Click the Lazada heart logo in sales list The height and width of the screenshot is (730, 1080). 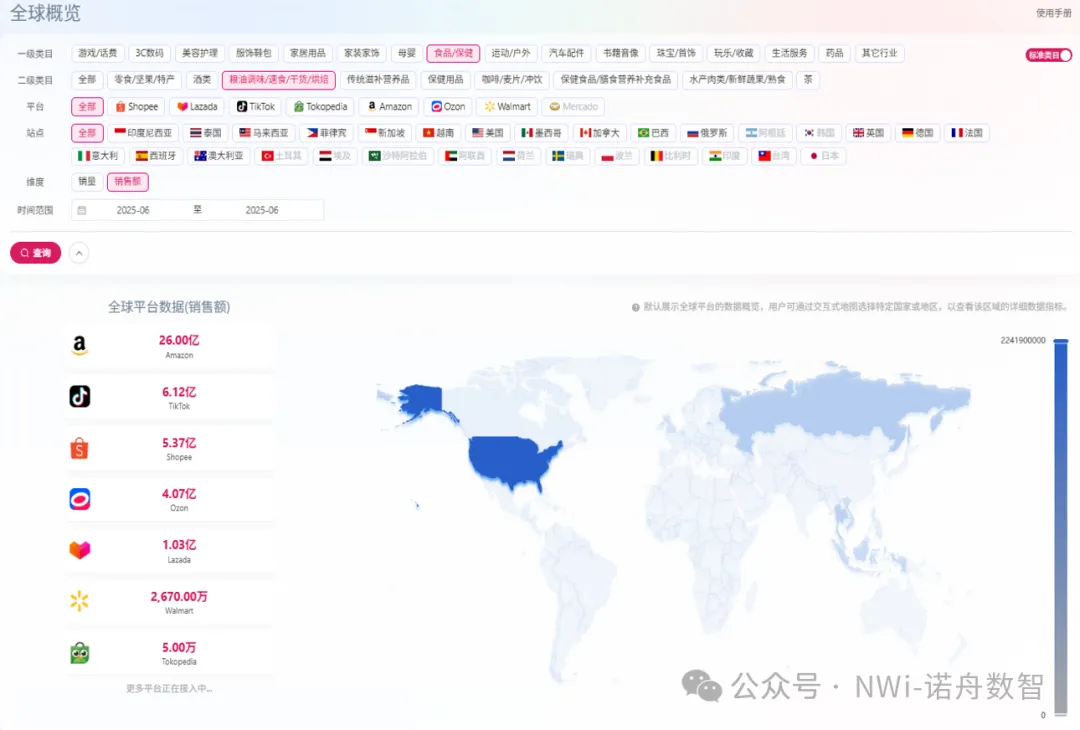point(80,550)
